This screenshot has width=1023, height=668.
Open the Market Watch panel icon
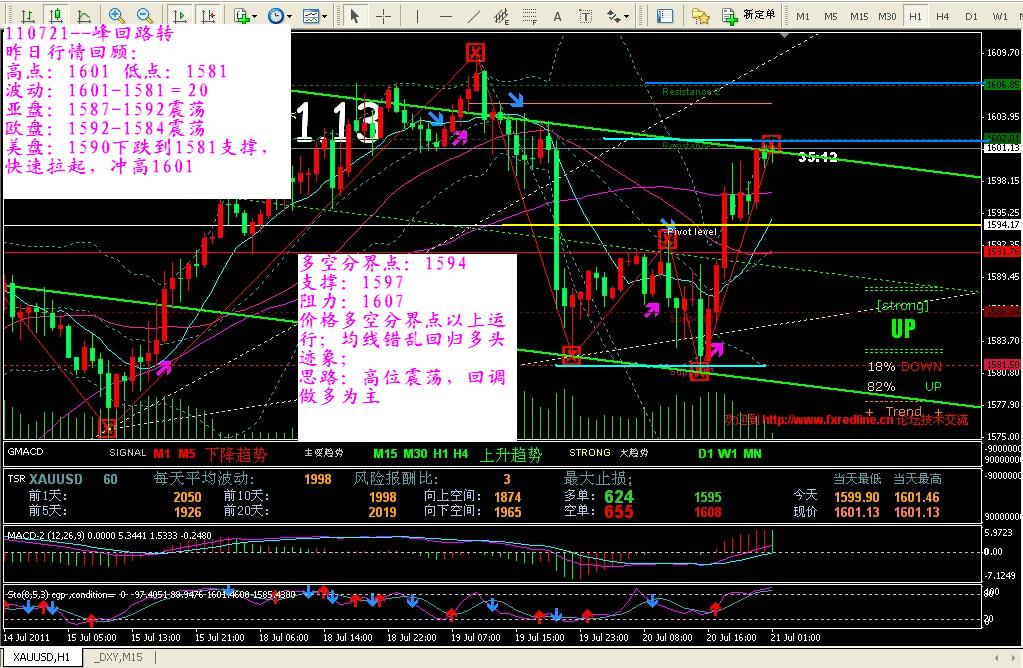coord(664,16)
